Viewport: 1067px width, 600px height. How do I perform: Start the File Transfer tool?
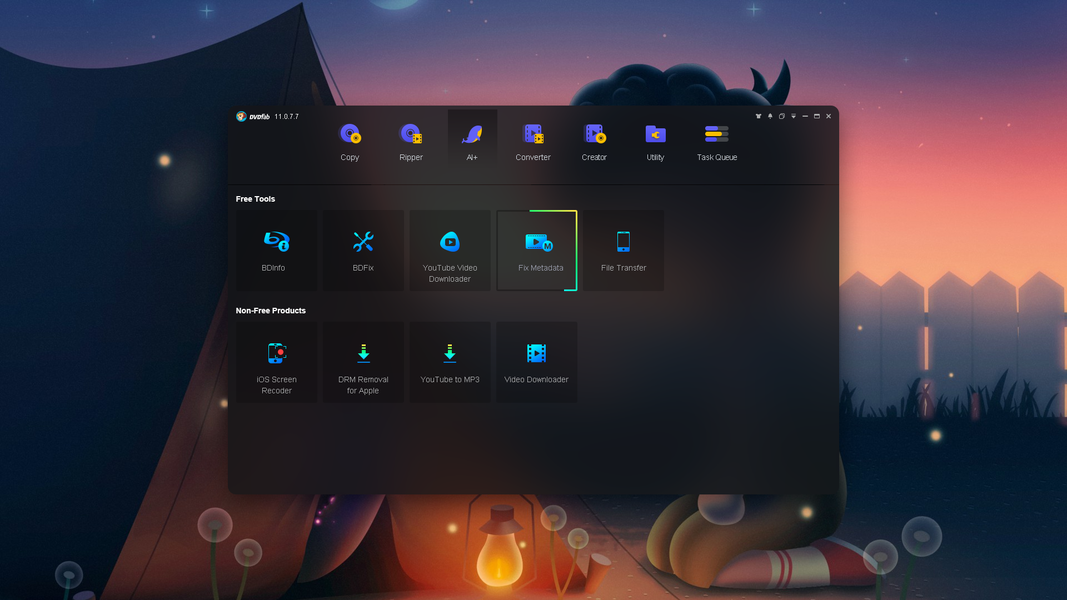click(x=623, y=250)
